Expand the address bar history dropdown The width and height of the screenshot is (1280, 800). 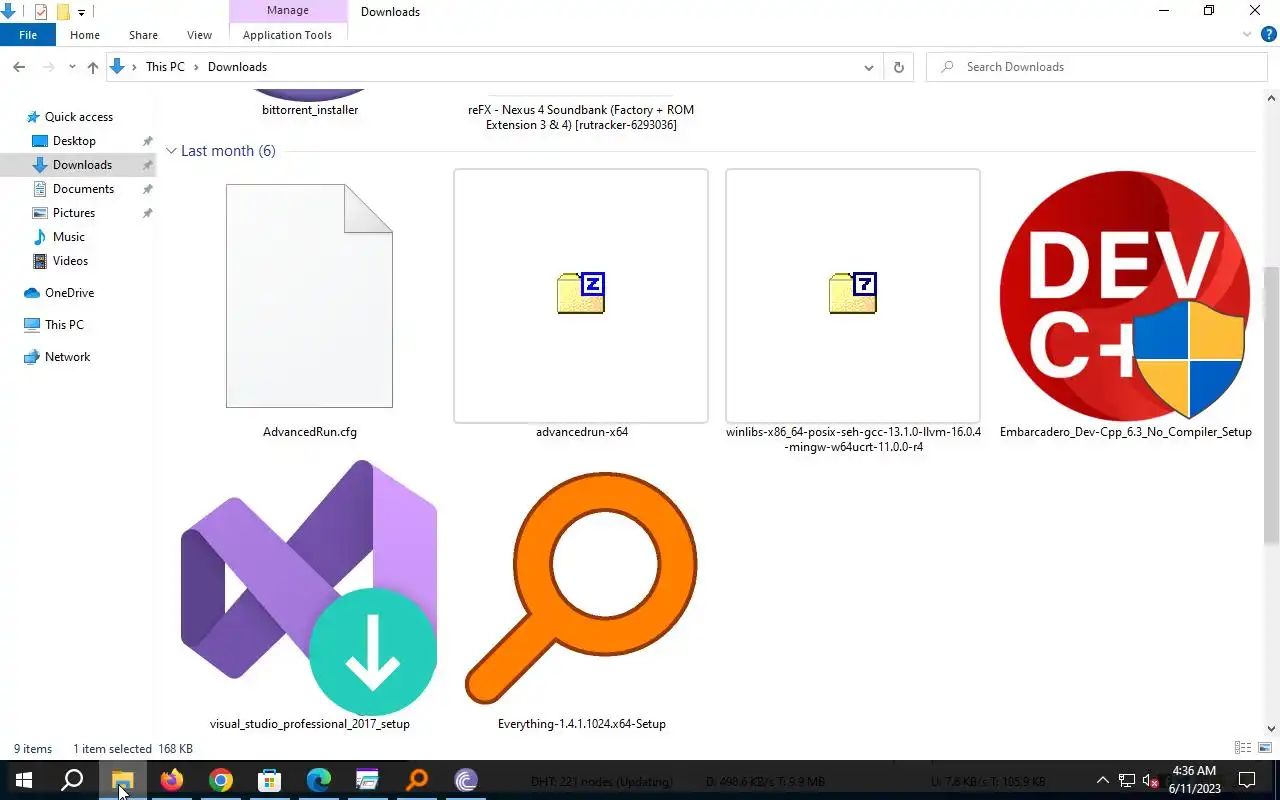point(868,67)
